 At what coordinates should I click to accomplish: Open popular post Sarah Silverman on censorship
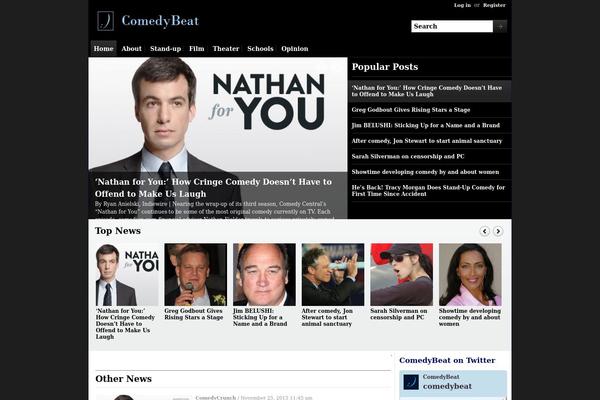click(x=408, y=156)
